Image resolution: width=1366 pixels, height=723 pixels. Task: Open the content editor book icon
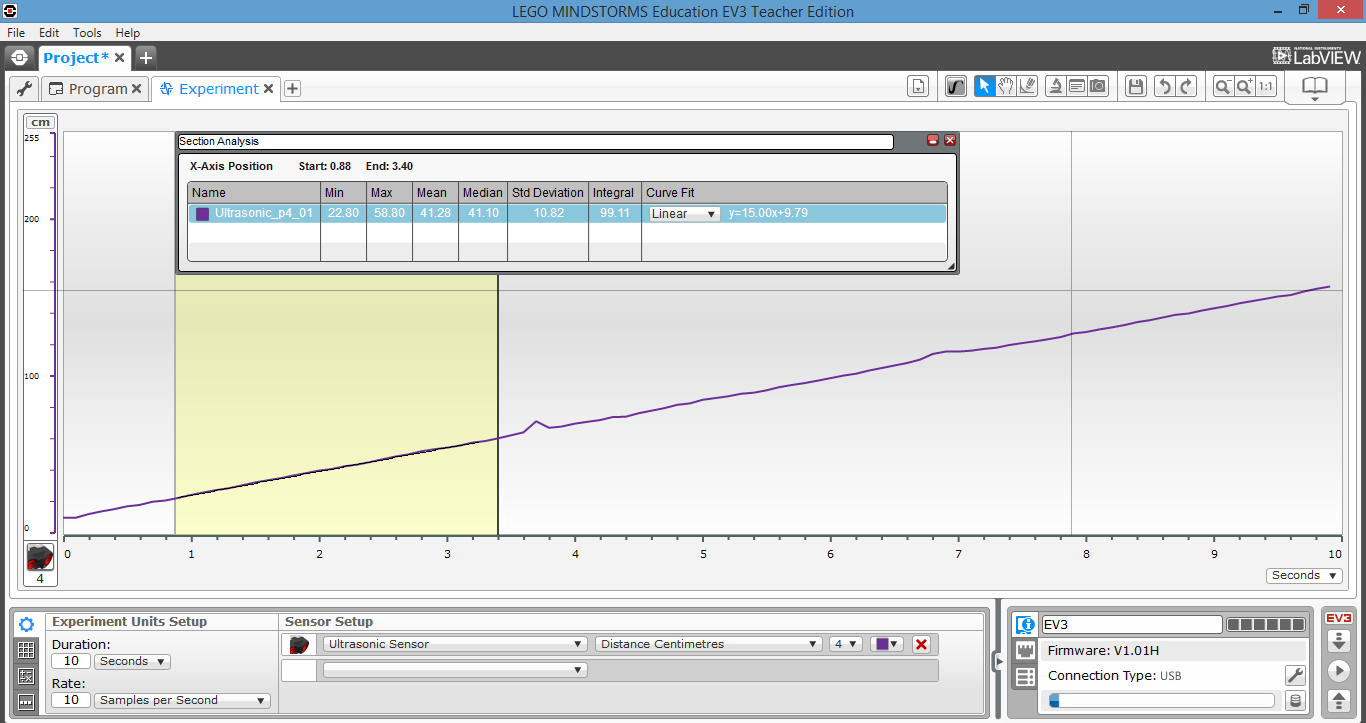click(x=1314, y=87)
